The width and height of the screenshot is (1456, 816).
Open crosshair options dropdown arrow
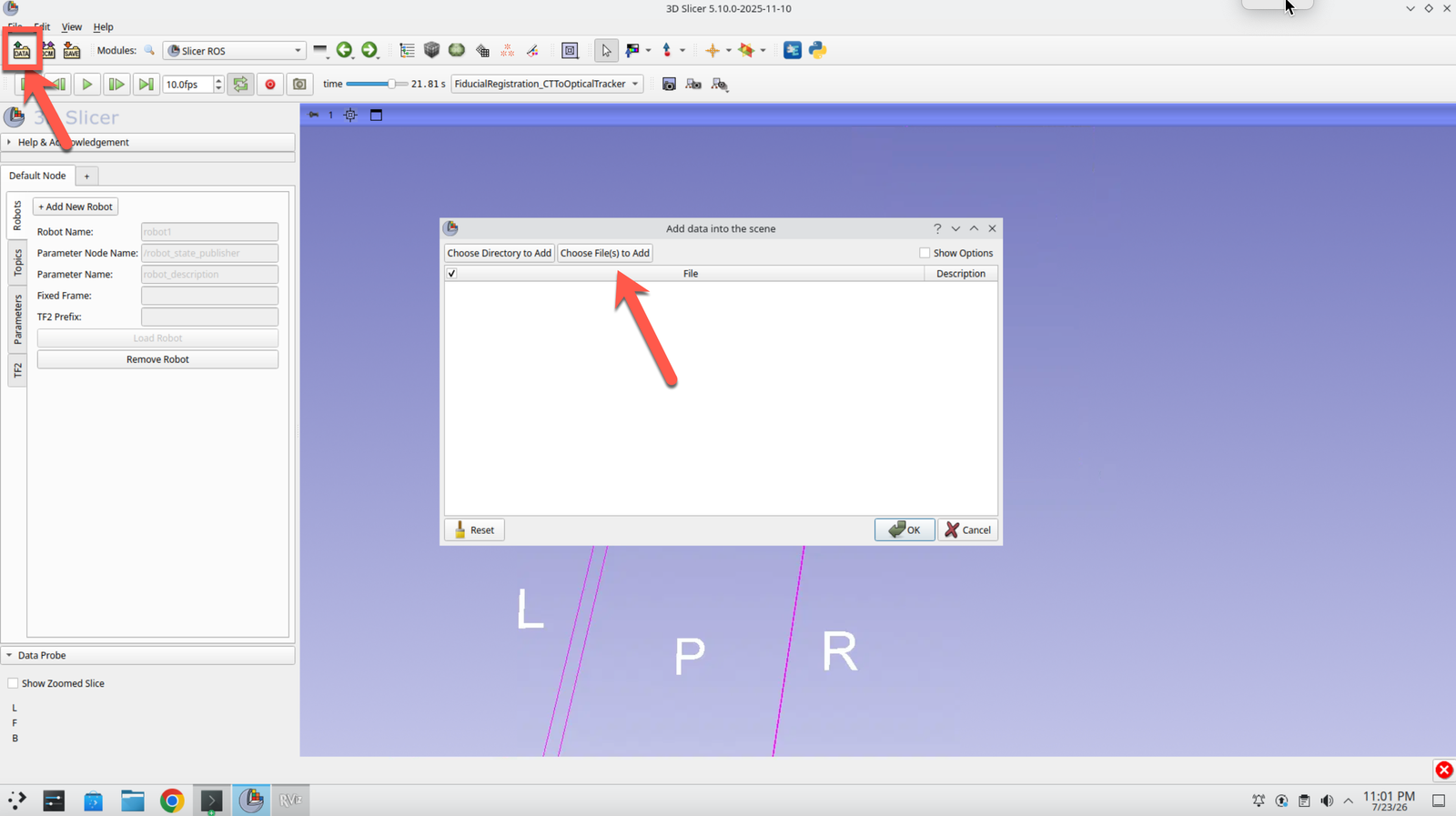click(x=728, y=51)
